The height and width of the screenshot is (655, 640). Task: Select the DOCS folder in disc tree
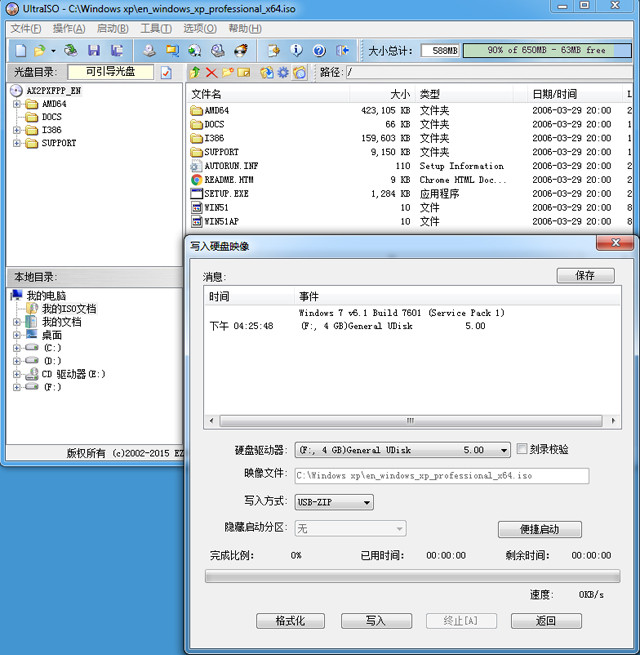tap(52, 117)
